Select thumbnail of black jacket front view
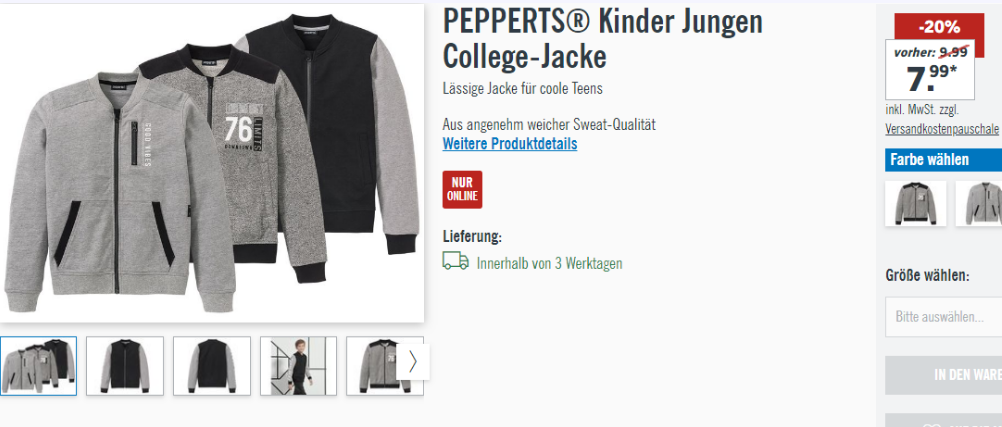The width and height of the screenshot is (1002, 427). 125,366
